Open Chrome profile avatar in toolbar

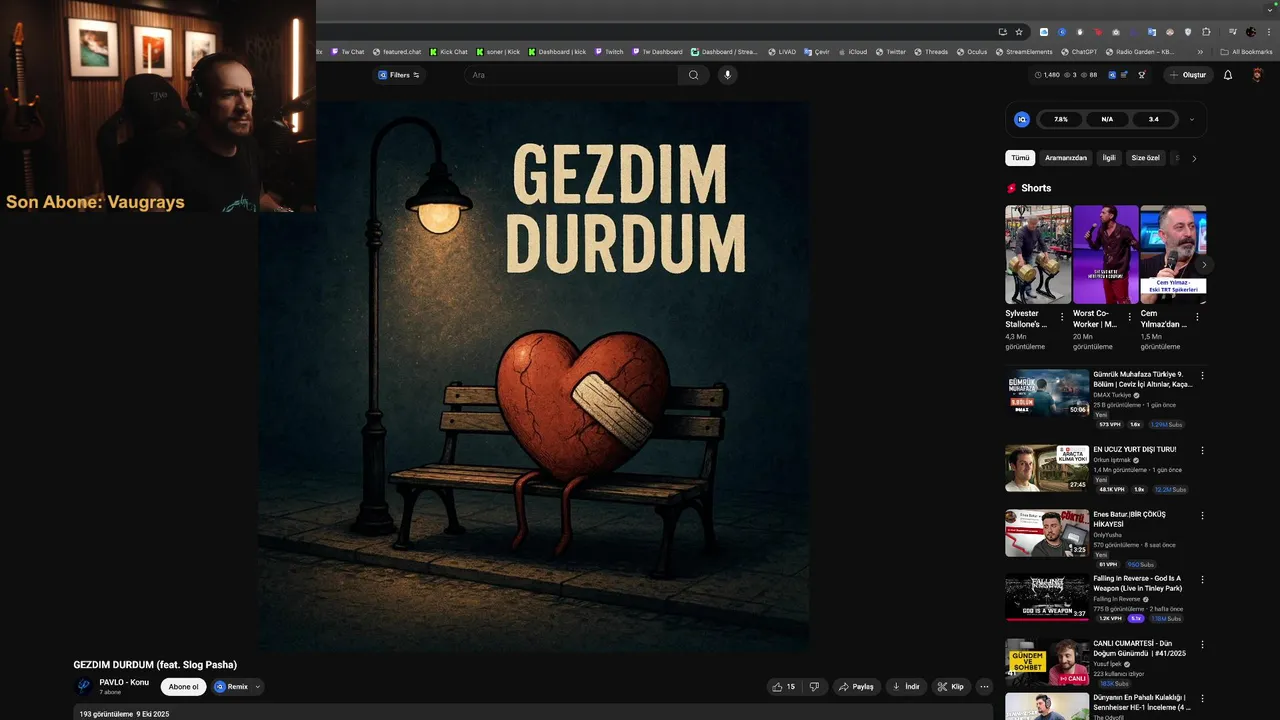point(1250,32)
